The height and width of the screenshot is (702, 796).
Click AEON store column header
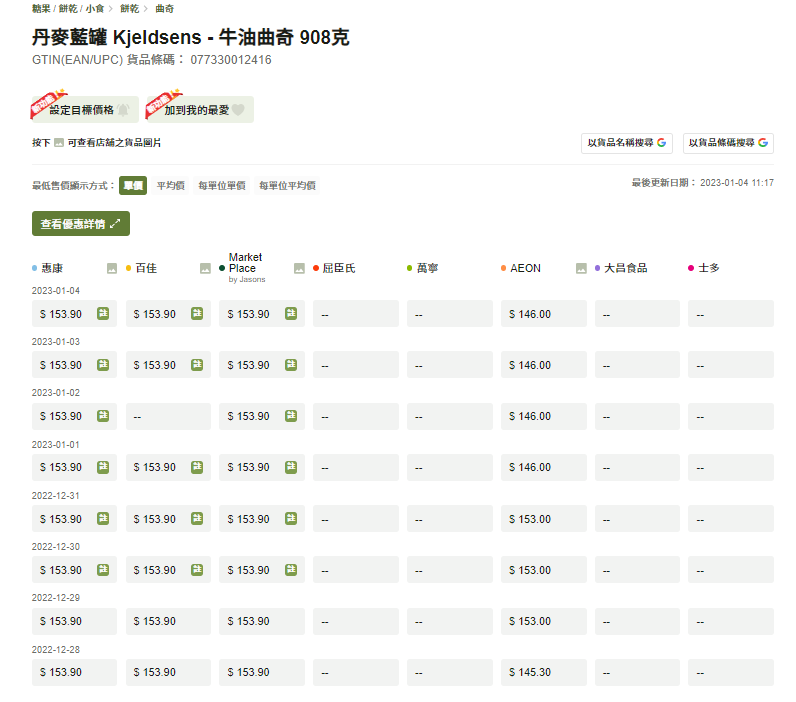[x=525, y=268]
